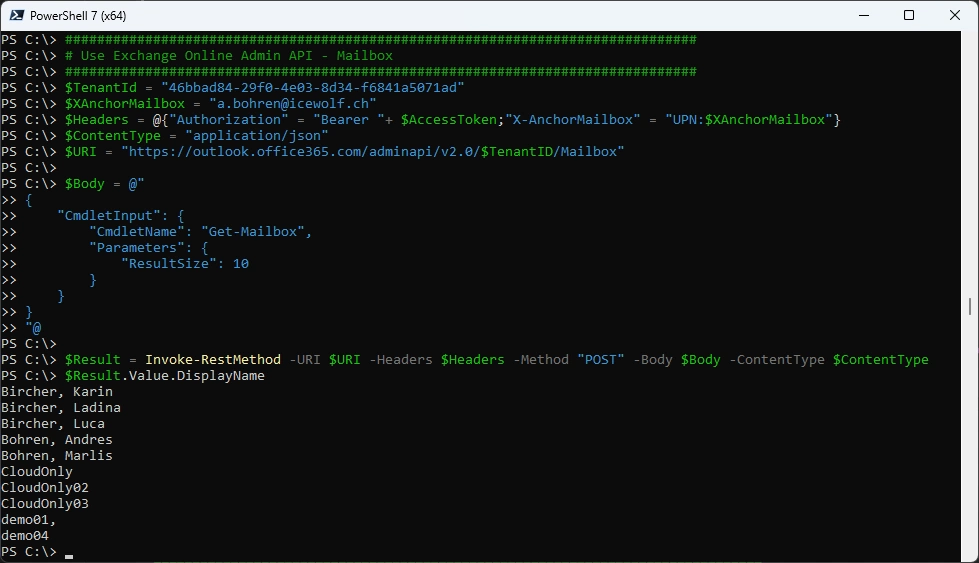Click the PowerShell icon in the title bar
The width and height of the screenshot is (979, 563).
pos(16,15)
